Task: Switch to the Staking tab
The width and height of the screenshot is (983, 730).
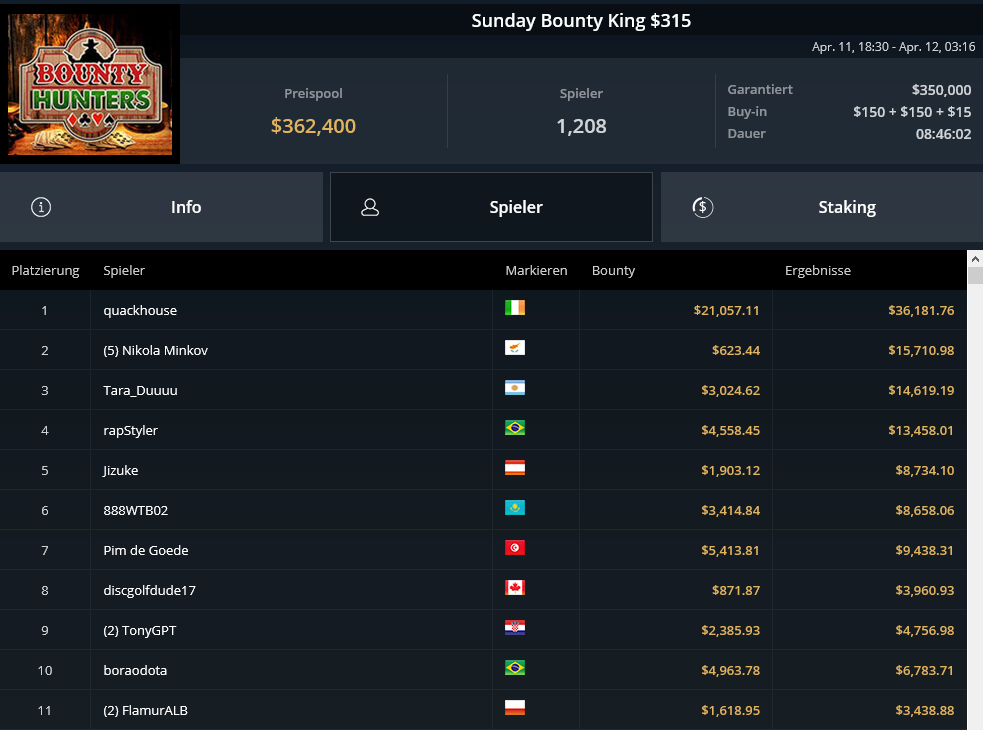Action: pyautogui.click(x=822, y=207)
